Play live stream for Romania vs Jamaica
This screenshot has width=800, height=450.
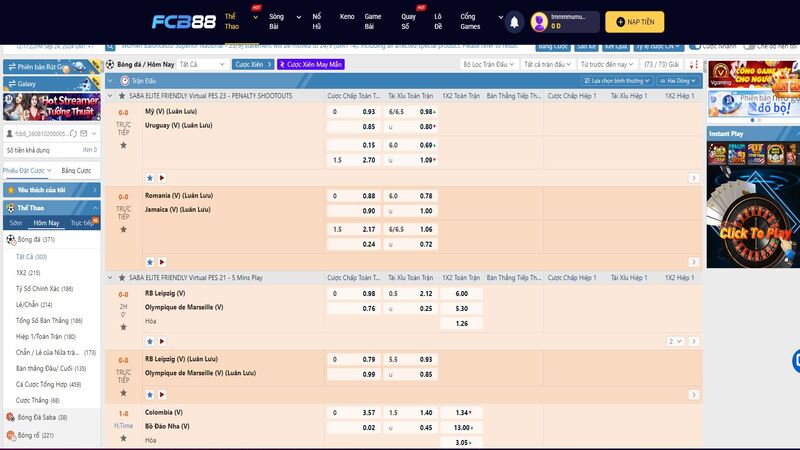[162, 262]
